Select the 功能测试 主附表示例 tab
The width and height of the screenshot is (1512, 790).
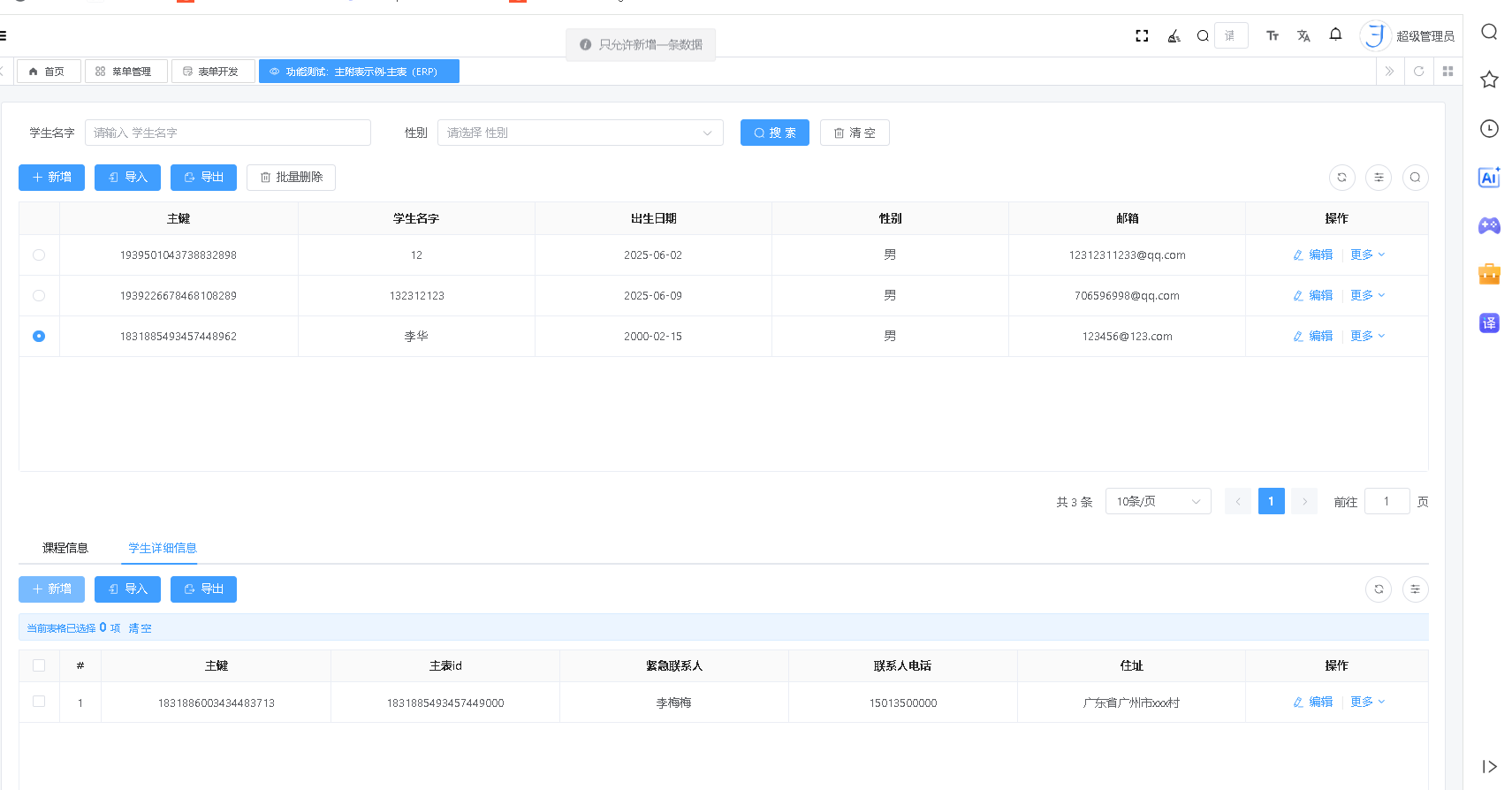(359, 72)
